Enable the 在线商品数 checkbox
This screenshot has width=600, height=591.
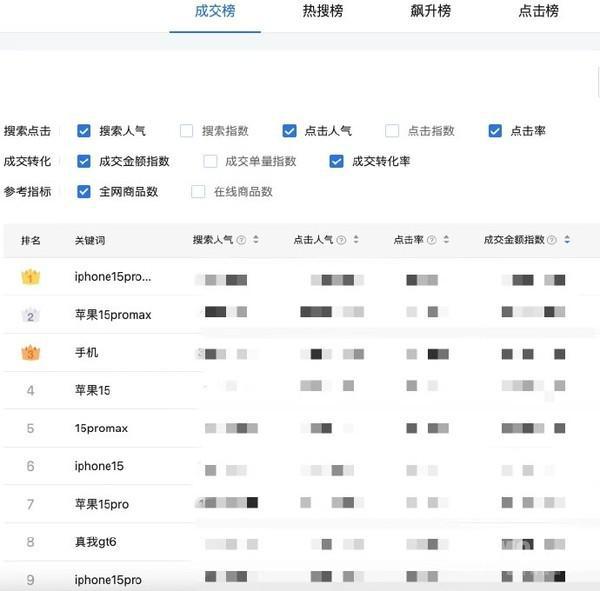tap(198, 191)
